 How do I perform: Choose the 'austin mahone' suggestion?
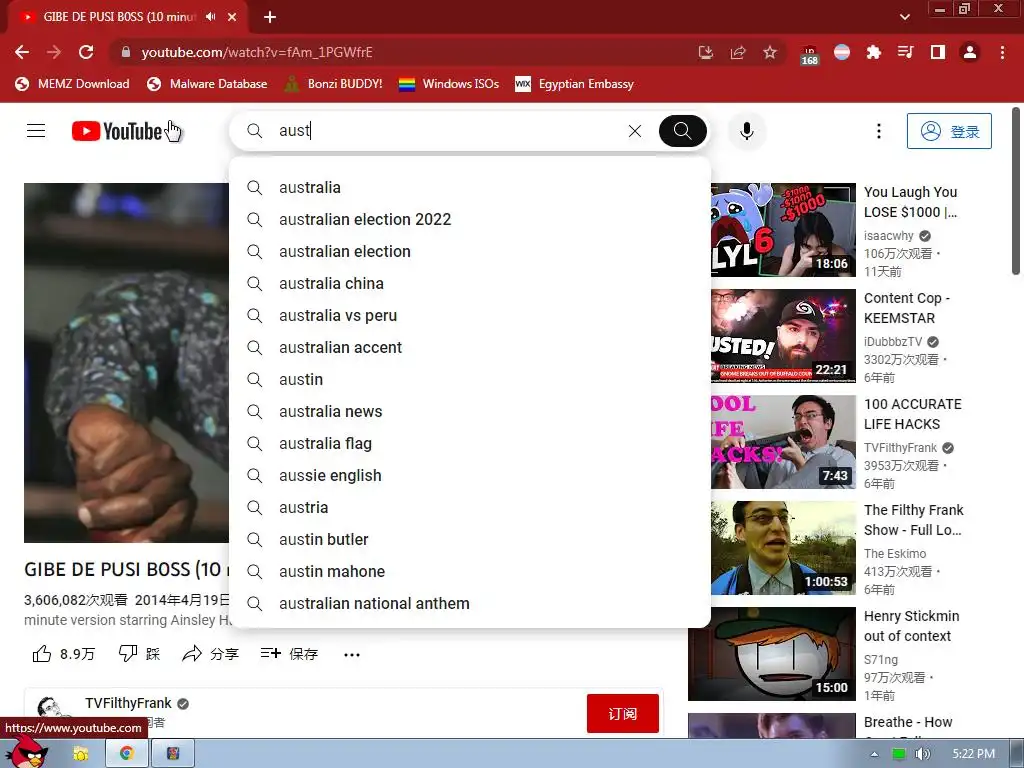tap(470, 571)
